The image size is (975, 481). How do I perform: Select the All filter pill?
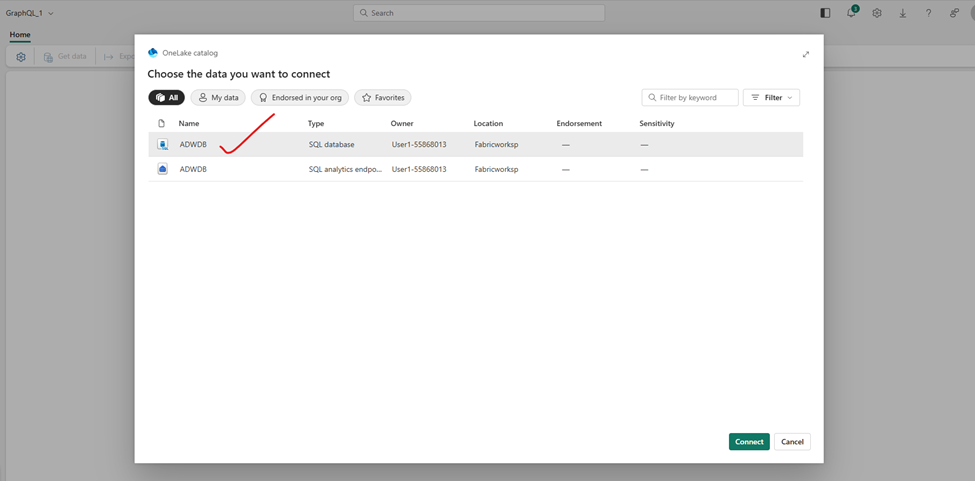point(166,98)
